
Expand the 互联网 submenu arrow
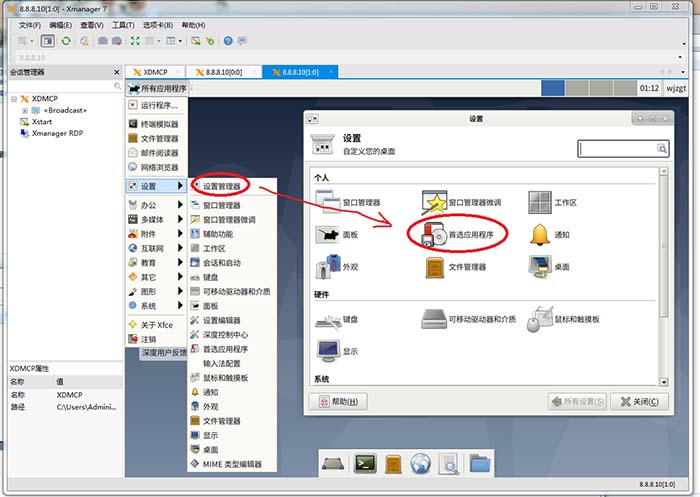[180, 247]
